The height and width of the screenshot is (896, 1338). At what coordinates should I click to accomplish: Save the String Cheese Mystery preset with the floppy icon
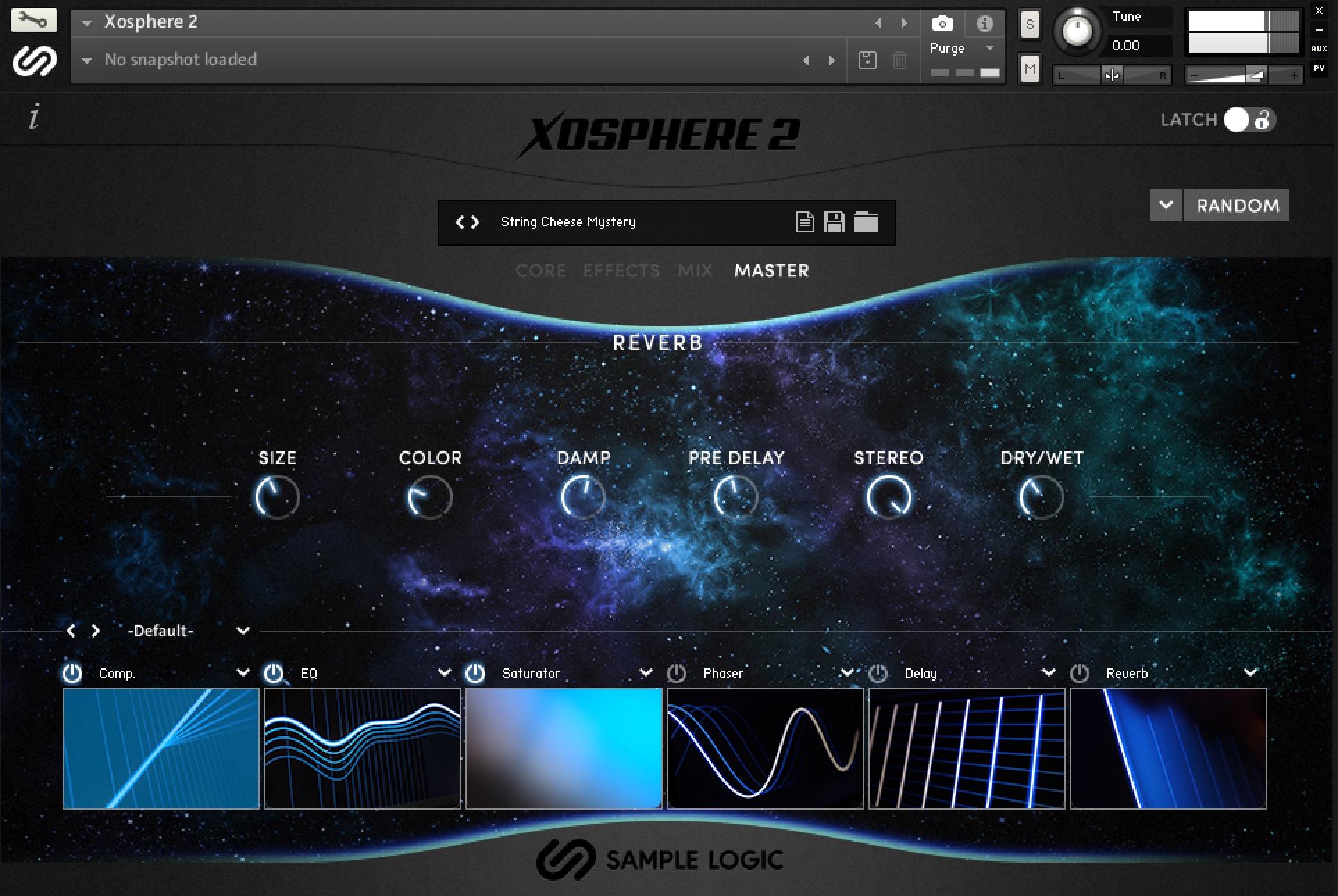point(835,222)
